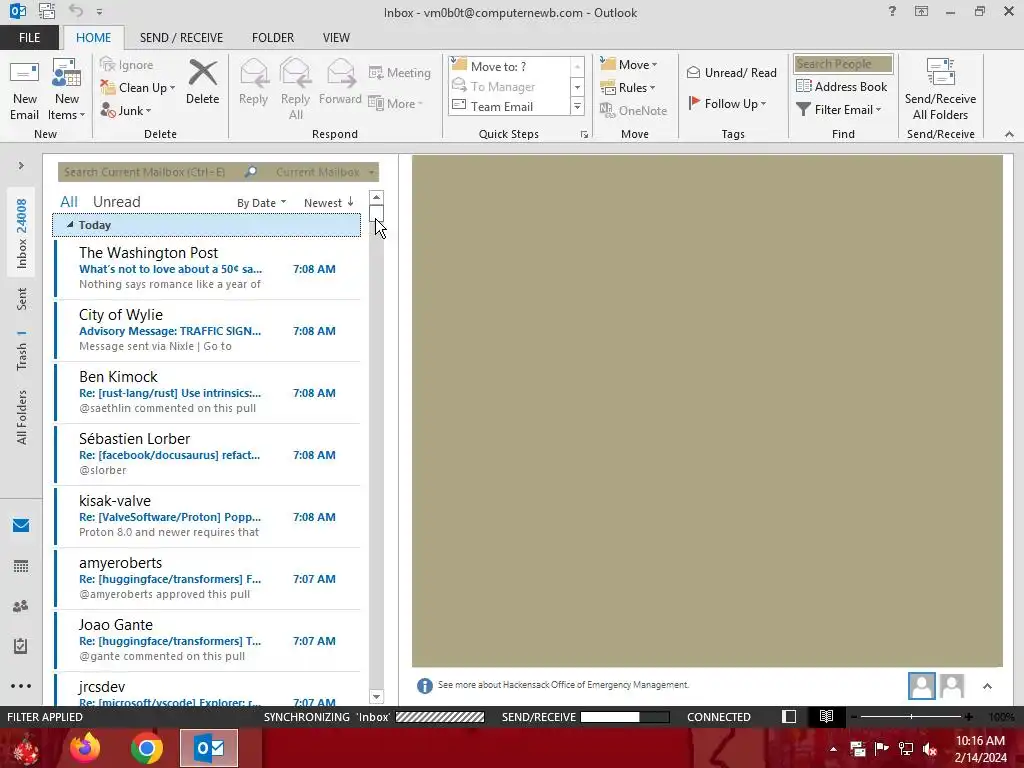The height and width of the screenshot is (768, 1024).
Task: Click the Reply All icon
Action: (x=295, y=89)
